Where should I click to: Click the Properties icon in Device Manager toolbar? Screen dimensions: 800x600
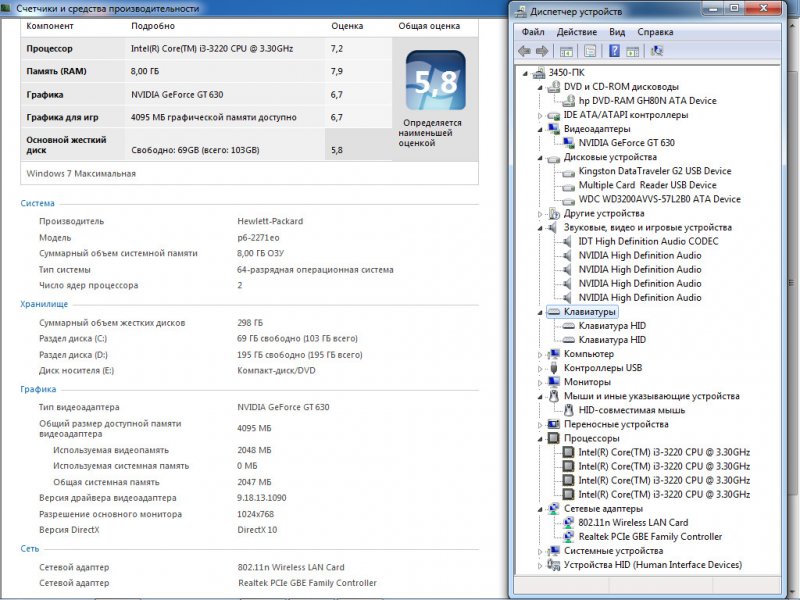(x=590, y=51)
